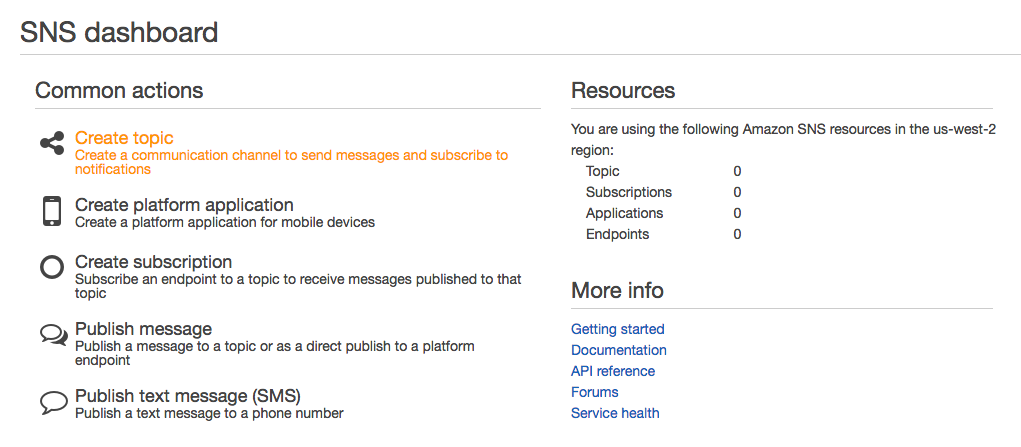
Task: Go to API reference
Action: click(613, 371)
